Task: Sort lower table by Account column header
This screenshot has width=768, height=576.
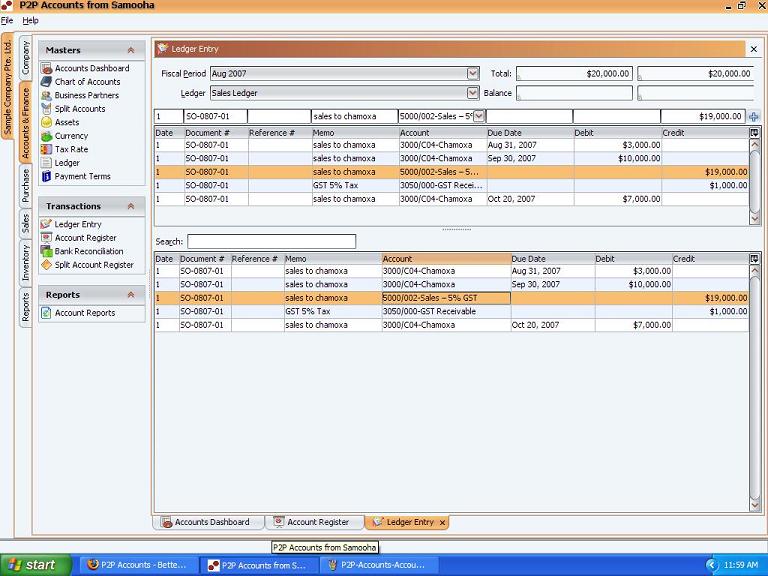Action: point(446,259)
